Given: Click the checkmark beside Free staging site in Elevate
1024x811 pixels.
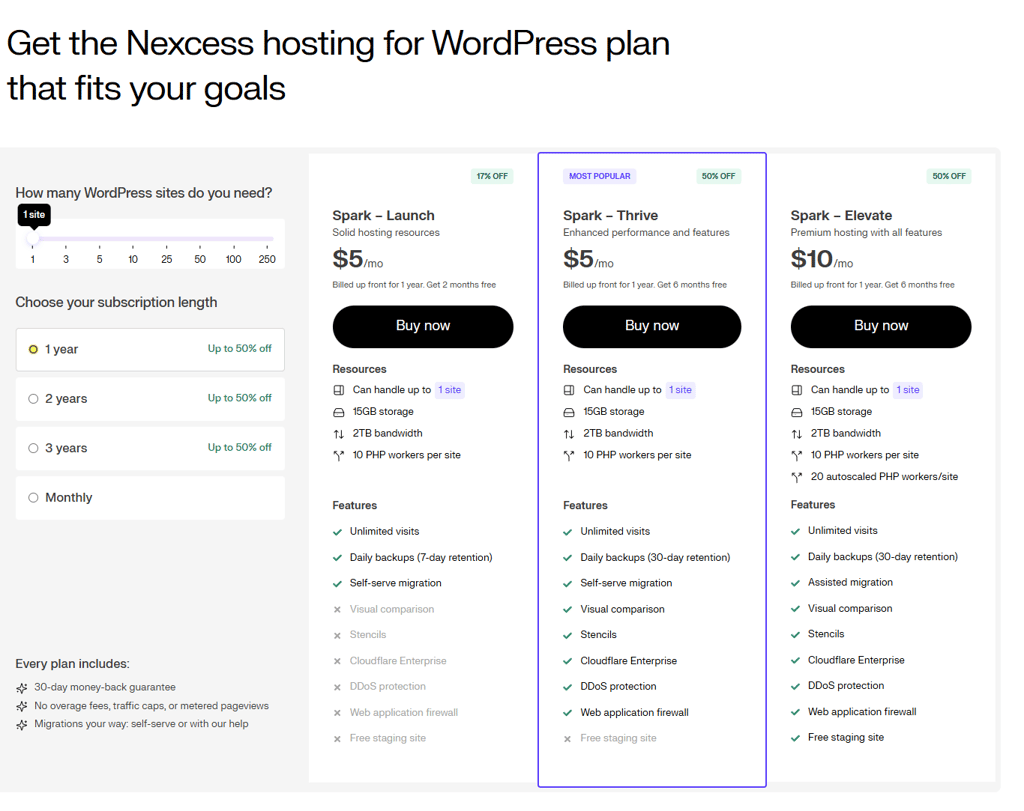Looking at the screenshot, I should [795, 738].
